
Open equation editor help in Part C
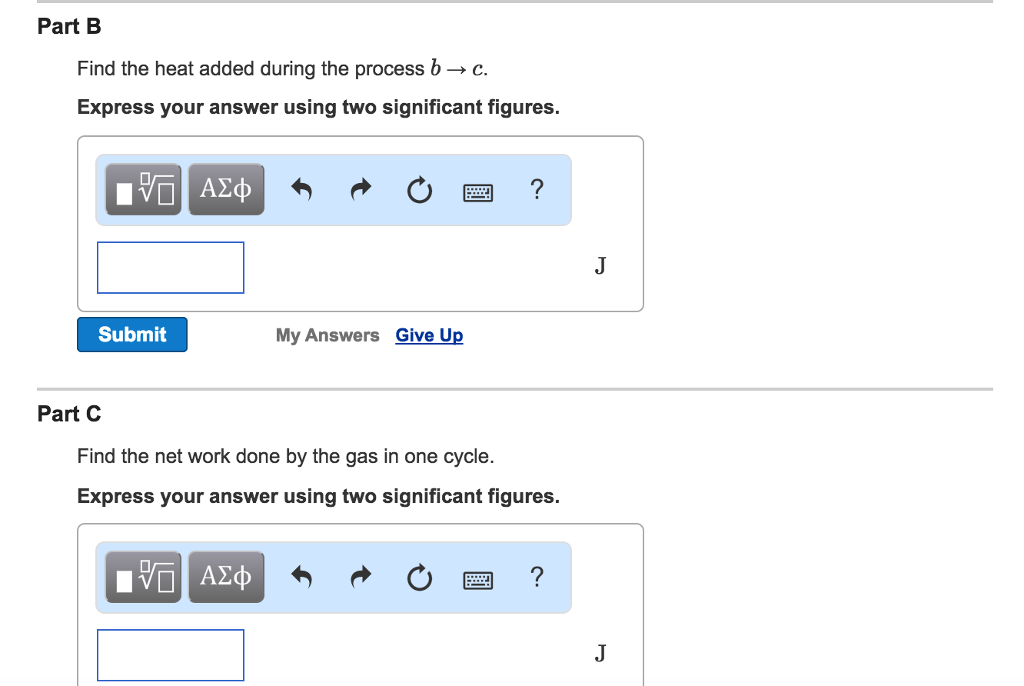tap(537, 577)
